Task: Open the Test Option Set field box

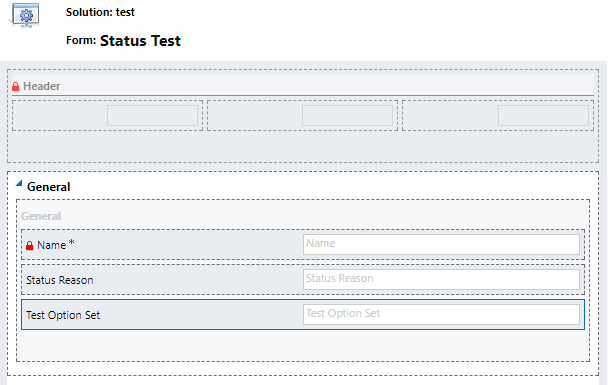Action: pyautogui.click(x=441, y=314)
